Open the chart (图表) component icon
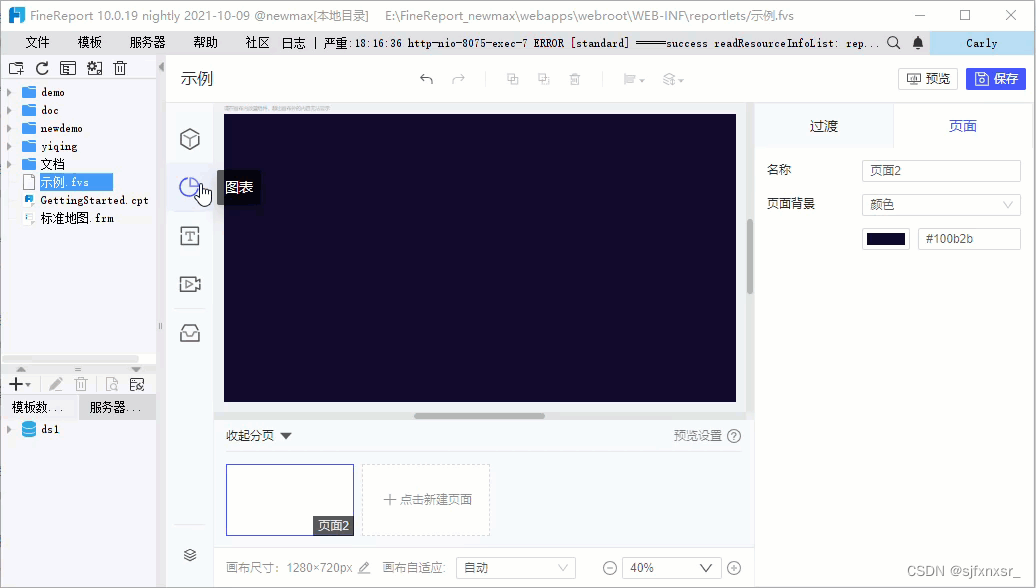The image size is (1036, 588). (x=190, y=188)
